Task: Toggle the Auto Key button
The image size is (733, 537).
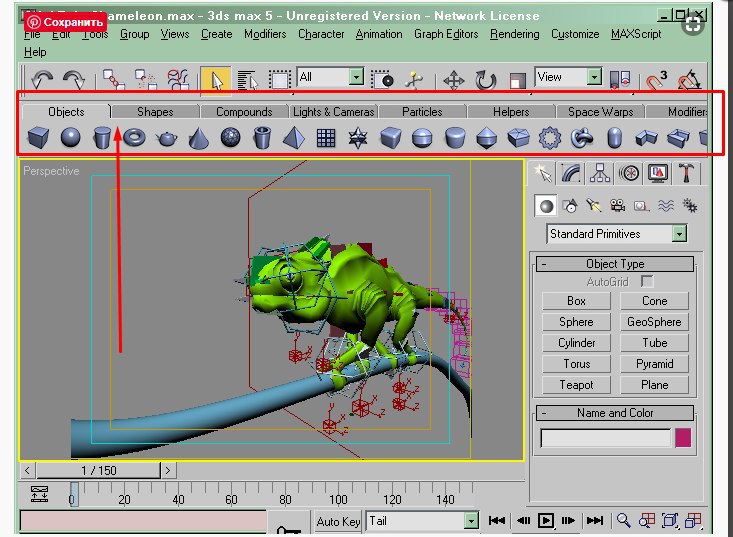Action: tap(338, 521)
